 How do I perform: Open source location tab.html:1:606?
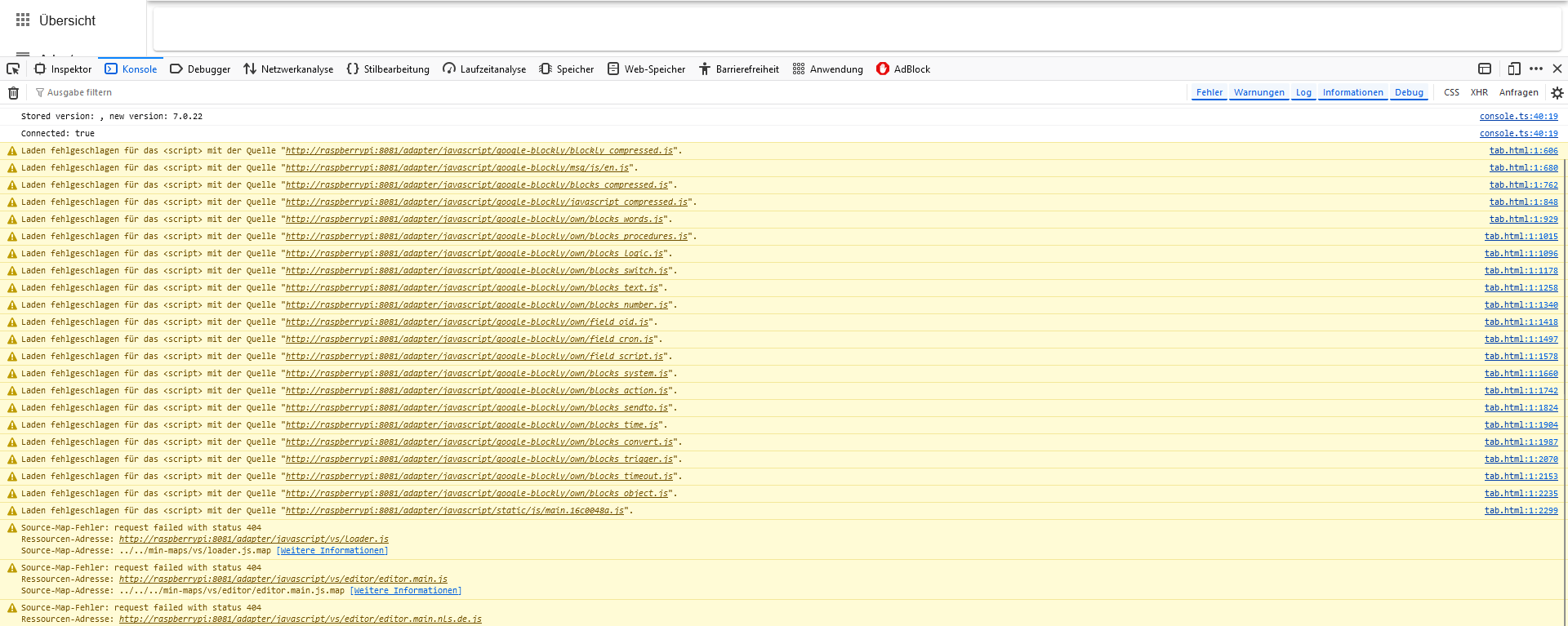coord(1524,151)
